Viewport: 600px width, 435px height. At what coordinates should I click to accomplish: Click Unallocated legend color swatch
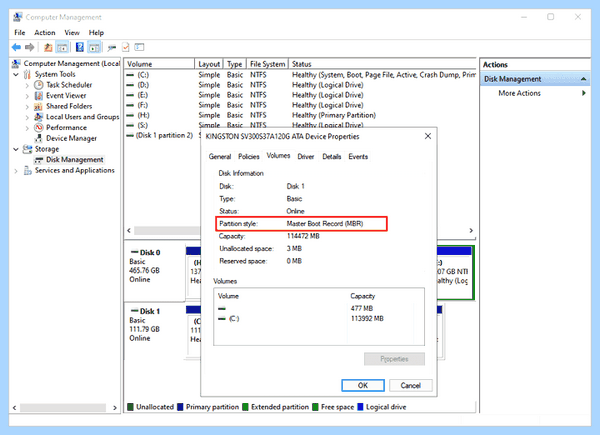click(x=130, y=407)
